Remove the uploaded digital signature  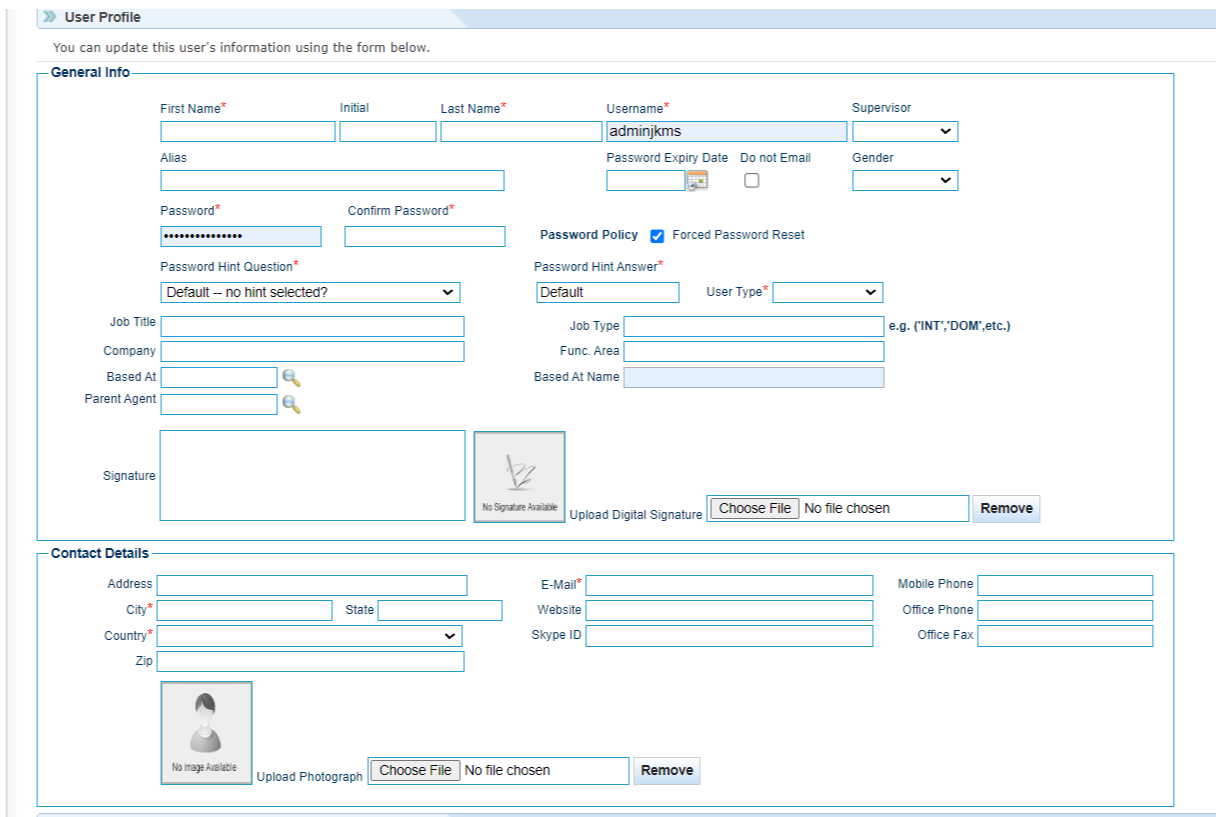click(1006, 508)
